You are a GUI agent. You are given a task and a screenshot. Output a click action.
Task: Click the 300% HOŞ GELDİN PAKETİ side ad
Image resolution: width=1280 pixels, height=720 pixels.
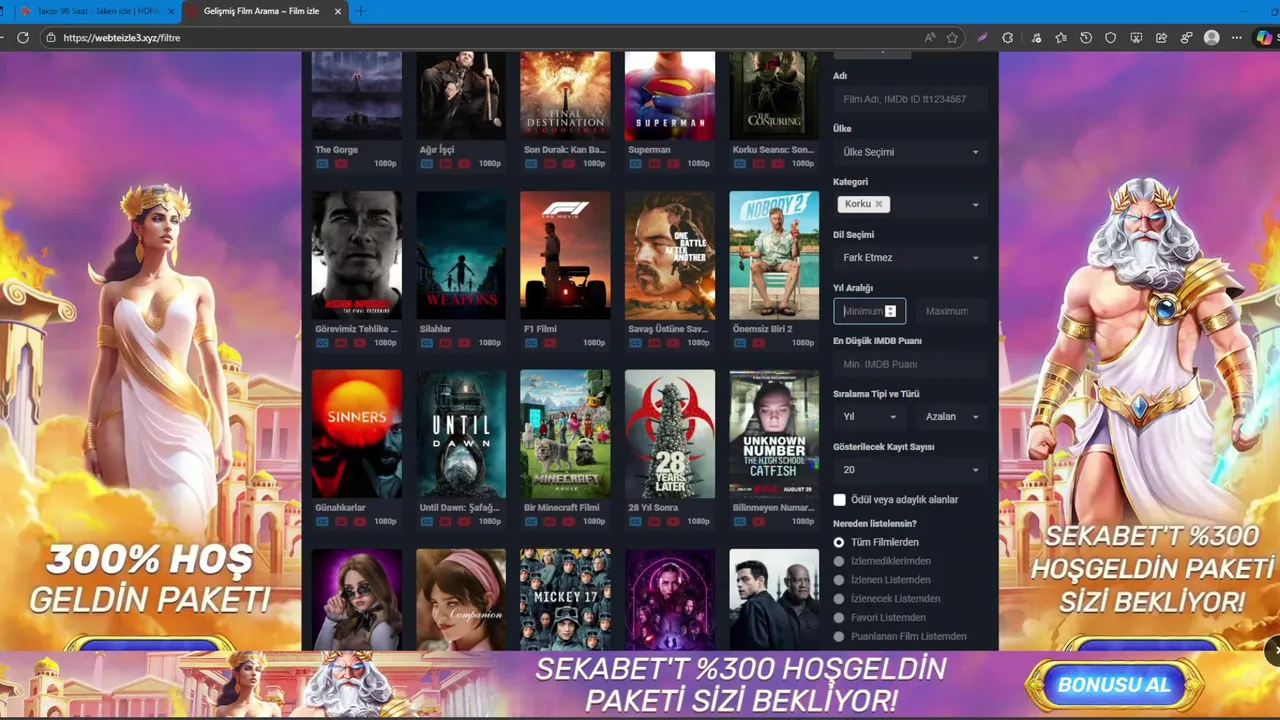point(150,352)
